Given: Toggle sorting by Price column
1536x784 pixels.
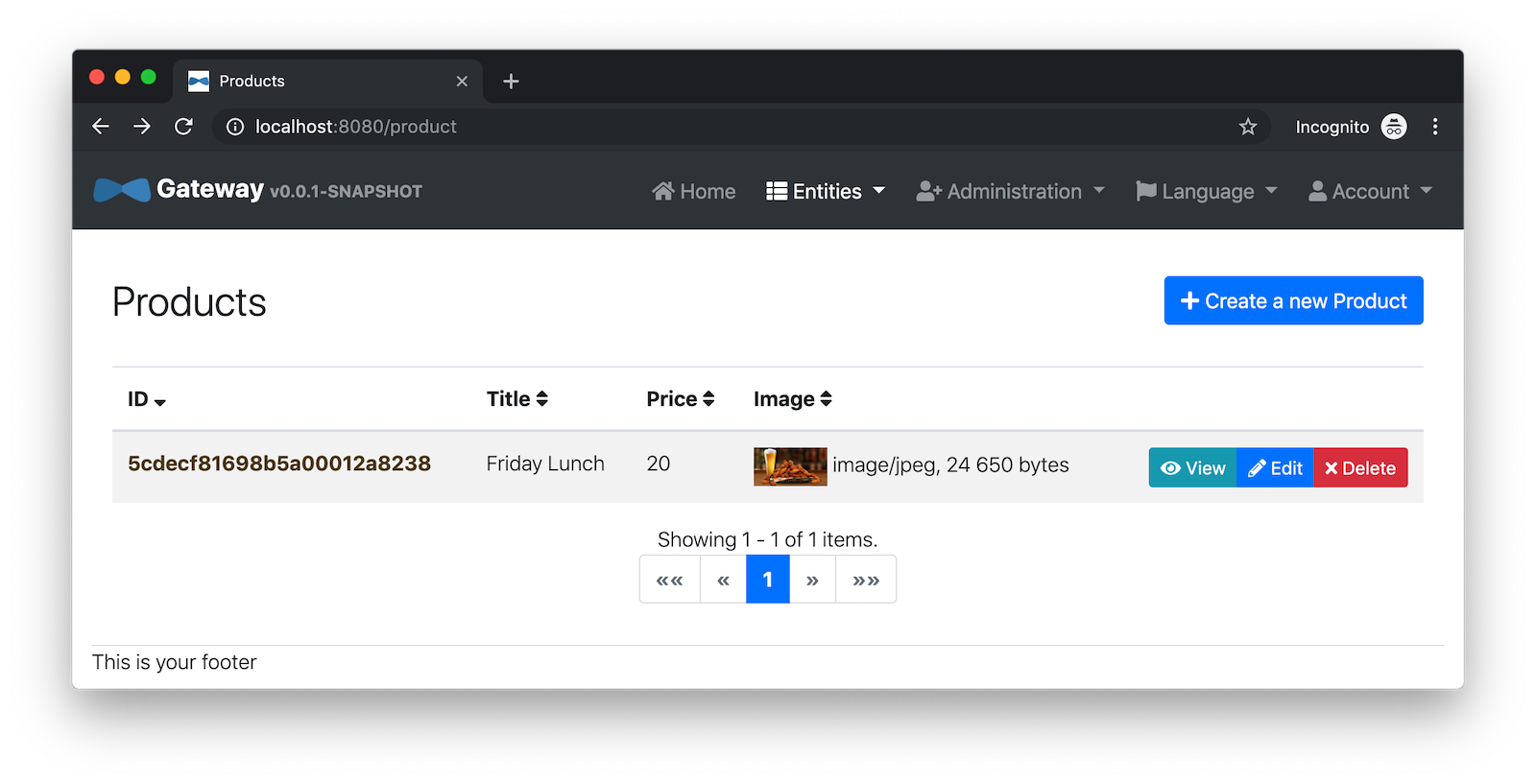Looking at the screenshot, I should click(x=680, y=399).
